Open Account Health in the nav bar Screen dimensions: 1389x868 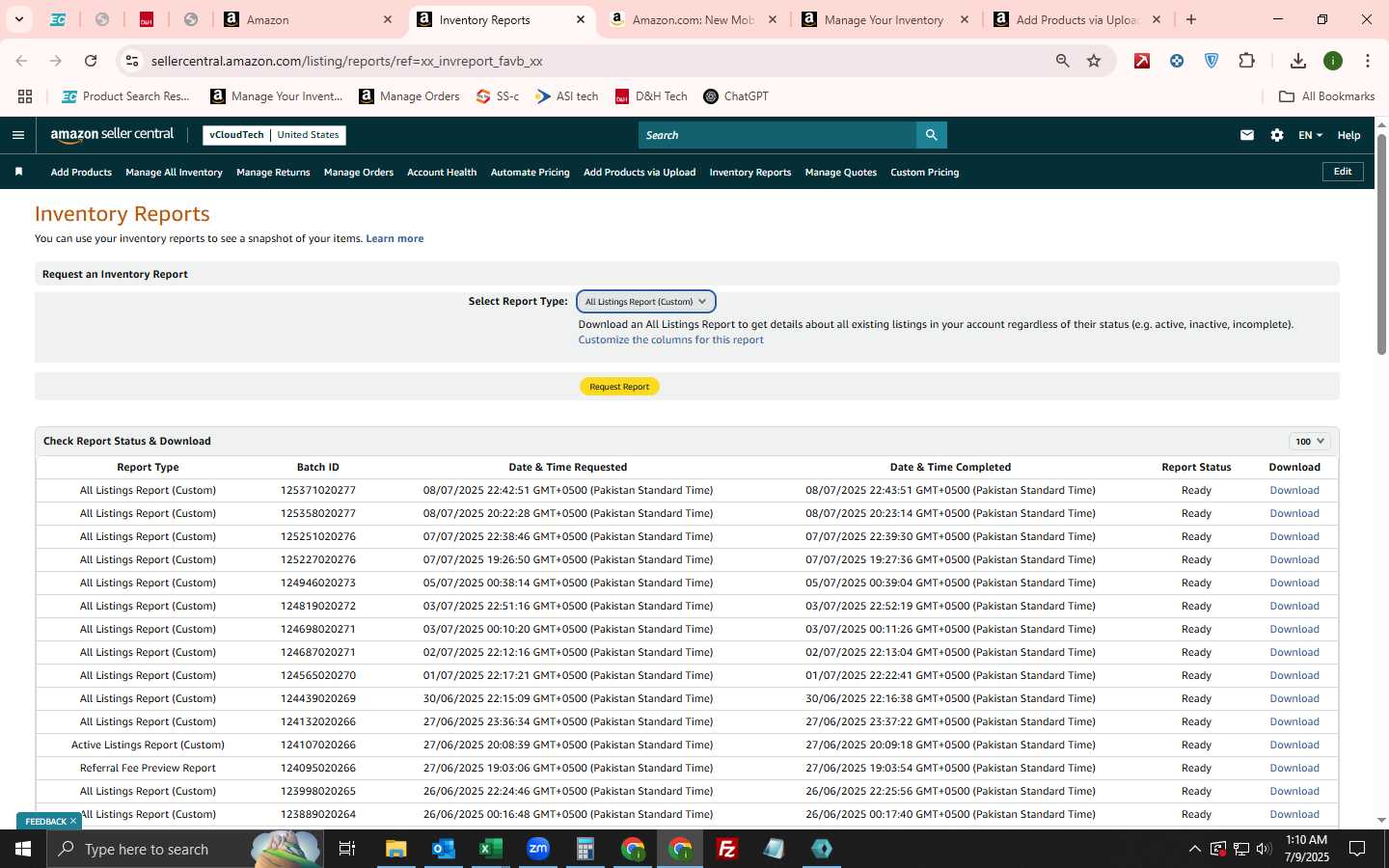point(442,172)
